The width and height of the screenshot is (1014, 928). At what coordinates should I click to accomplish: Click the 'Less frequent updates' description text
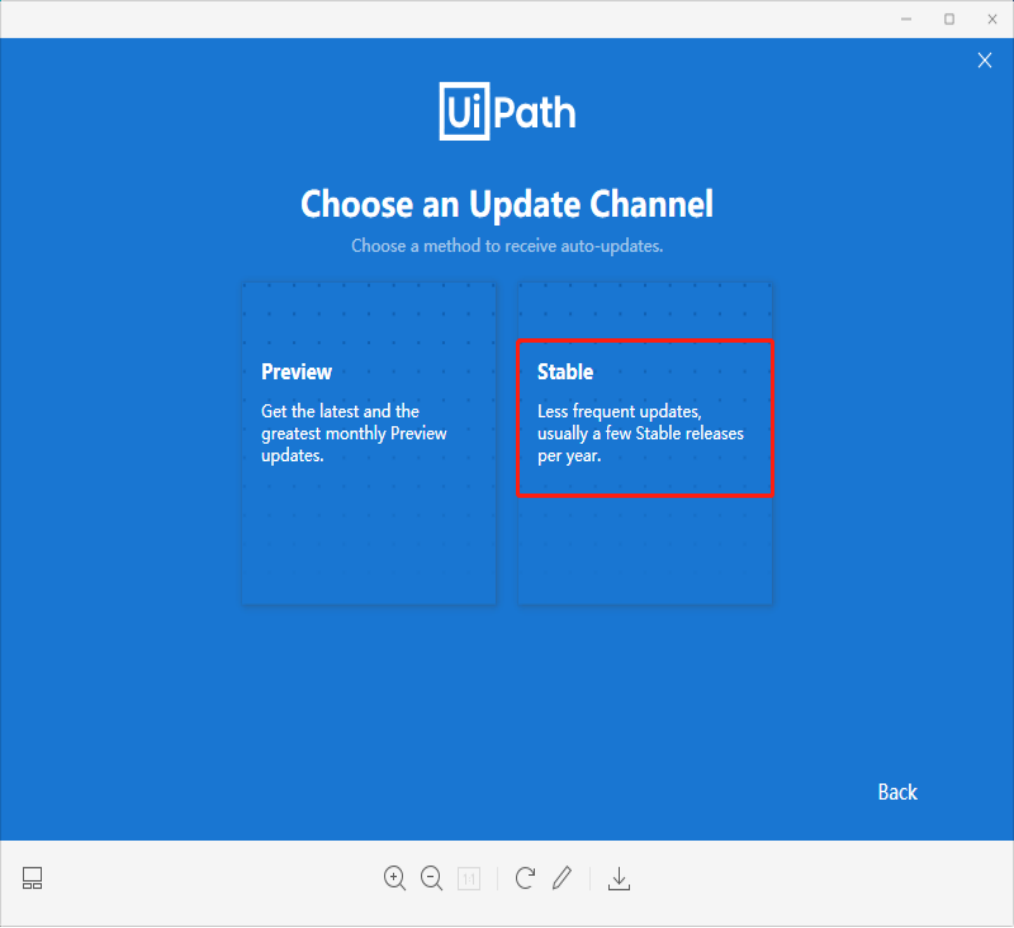[x=640, y=433]
